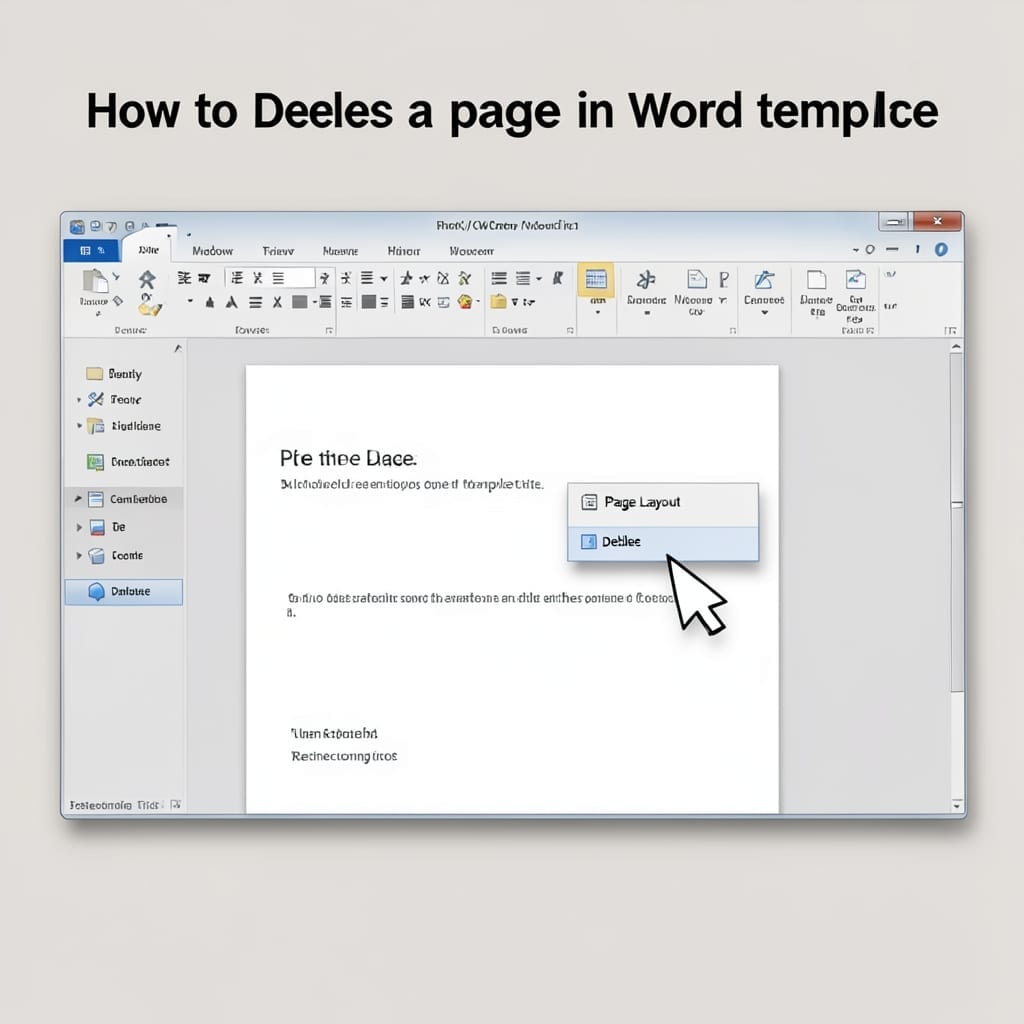The width and height of the screenshot is (1024, 1024).
Task: Expand the 'Camberobe' sidebar item arrow
Action: pos(78,499)
